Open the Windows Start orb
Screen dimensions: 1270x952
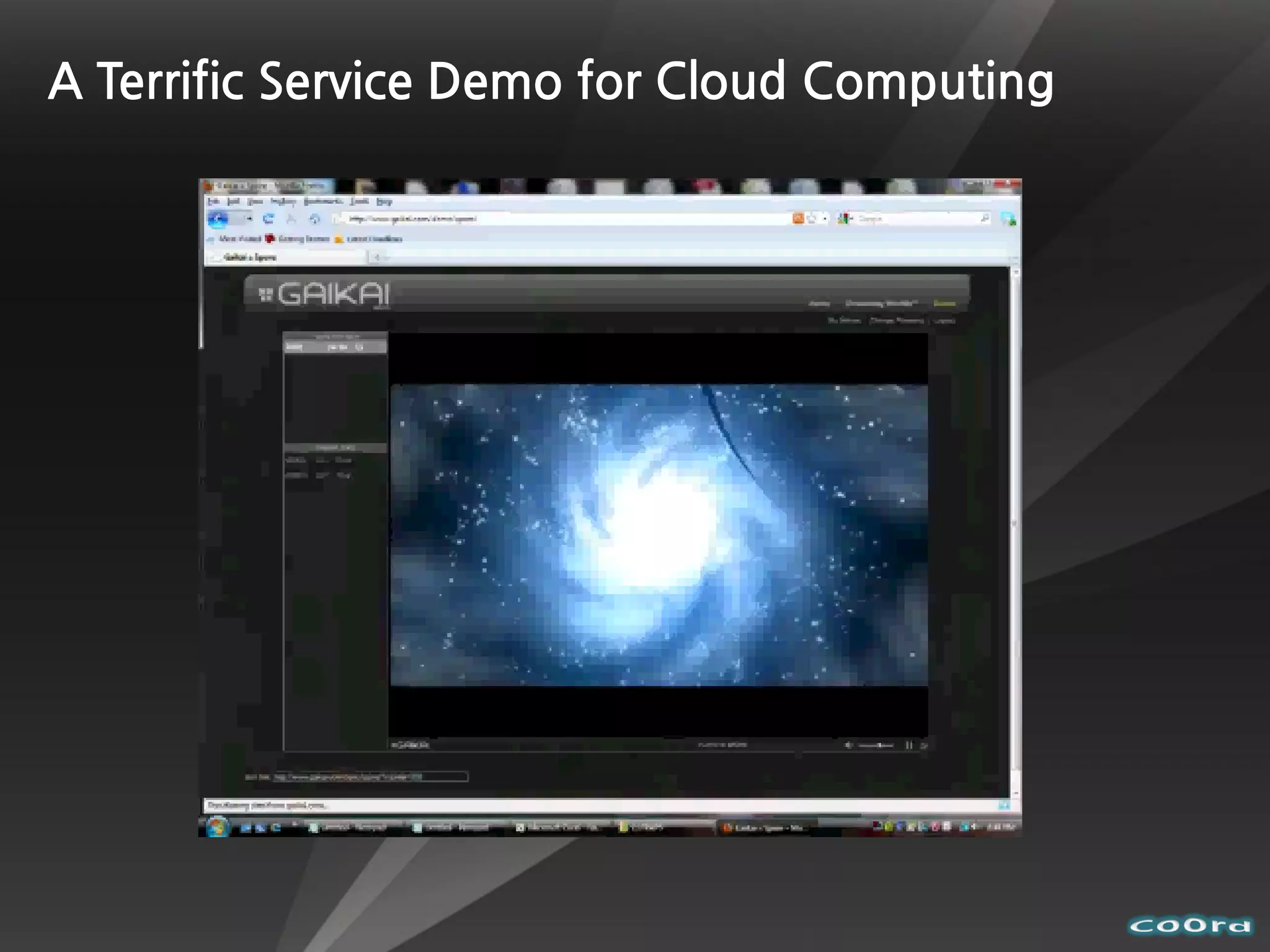[216, 826]
